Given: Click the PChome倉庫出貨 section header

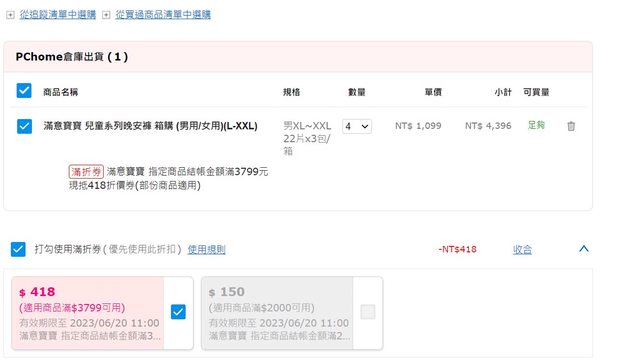Looking at the screenshot, I should 72,57.
